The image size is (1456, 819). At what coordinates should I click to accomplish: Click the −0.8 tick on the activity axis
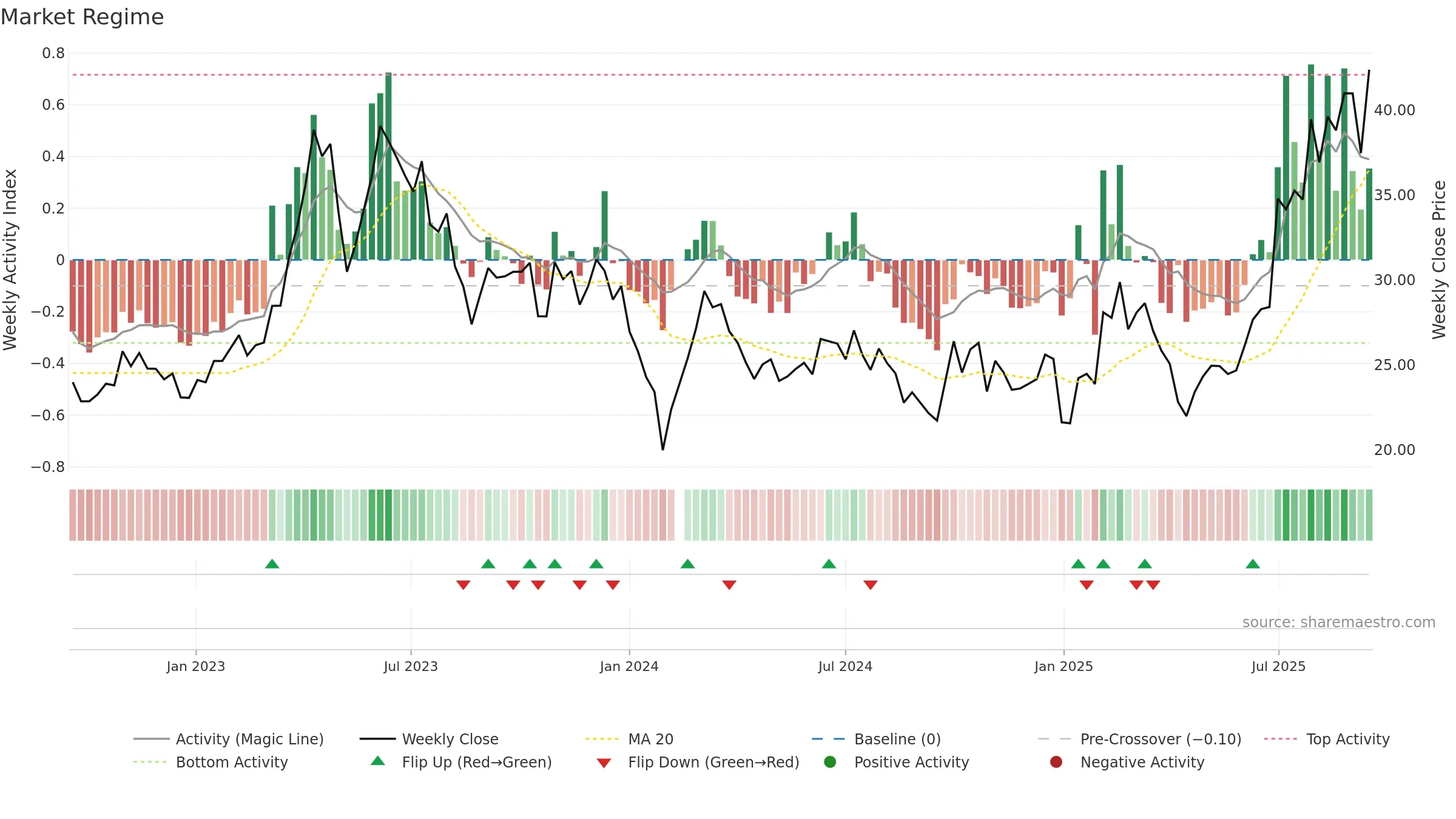pos(48,467)
